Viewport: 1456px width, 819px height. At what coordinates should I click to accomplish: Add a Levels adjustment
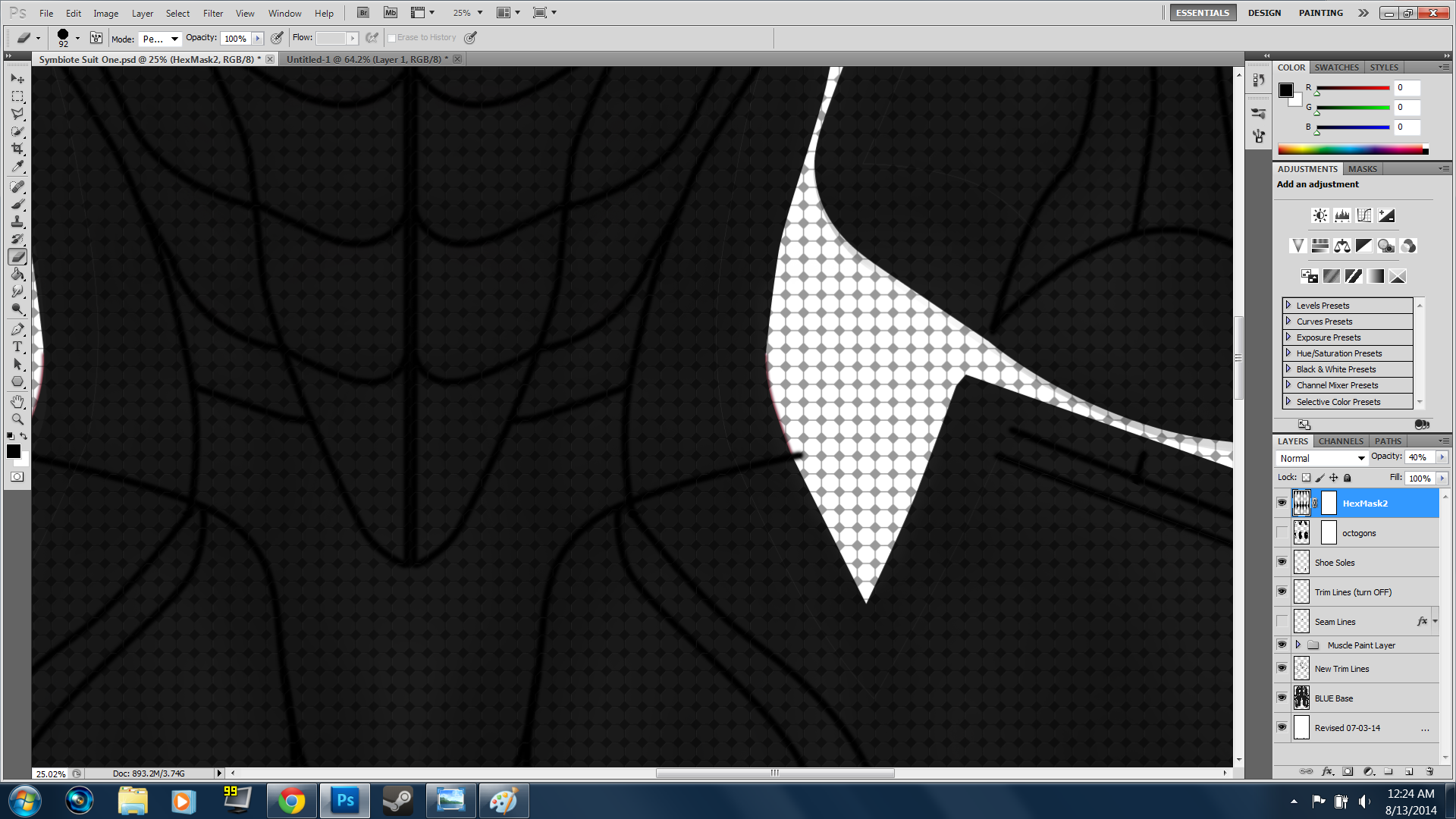pyautogui.click(x=1342, y=215)
